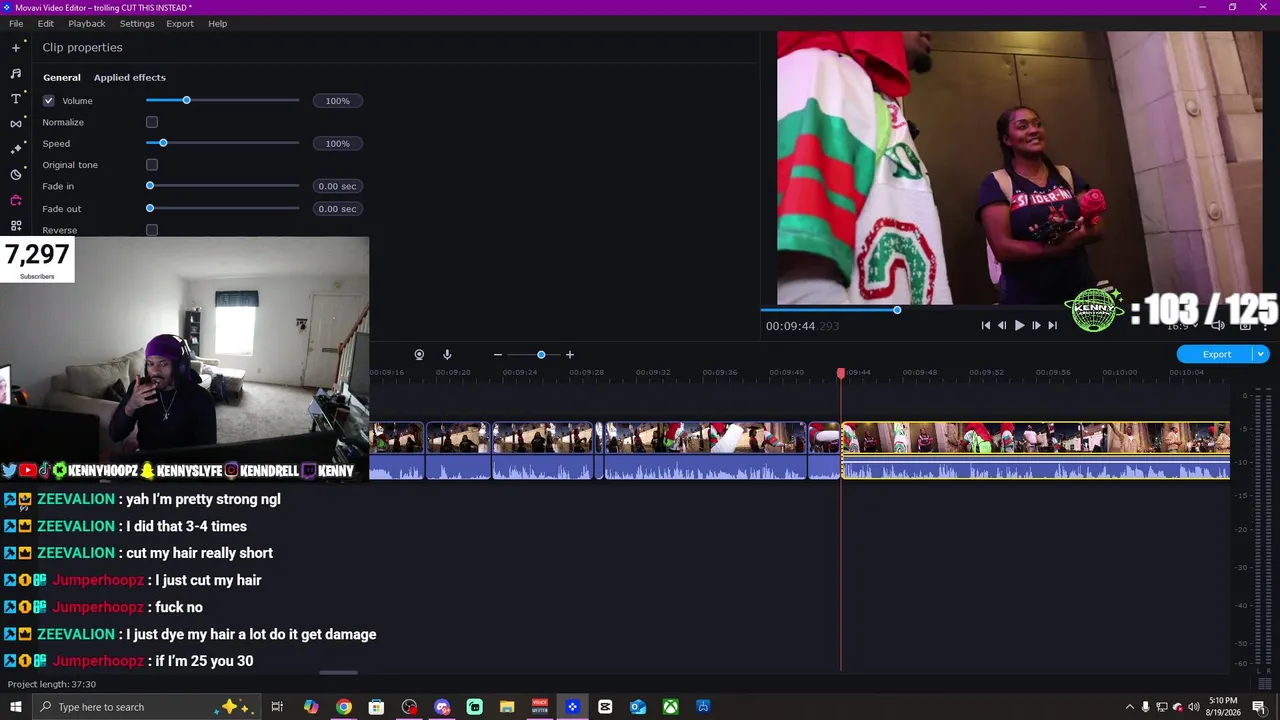This screenshot has width=1280, height=720.
Task: Open the Edit menu
Action: 46,23
